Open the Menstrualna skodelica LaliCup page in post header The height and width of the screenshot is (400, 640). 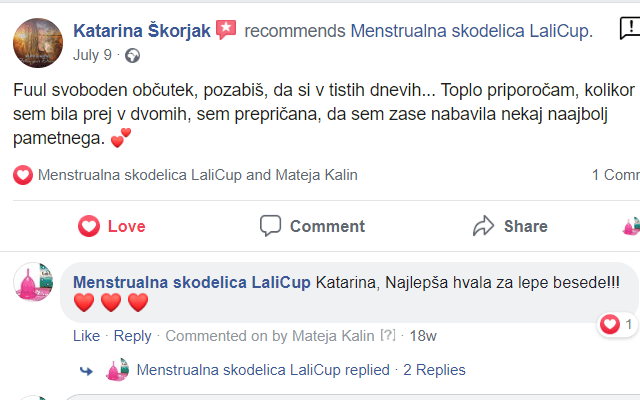[x=471, y=31]
